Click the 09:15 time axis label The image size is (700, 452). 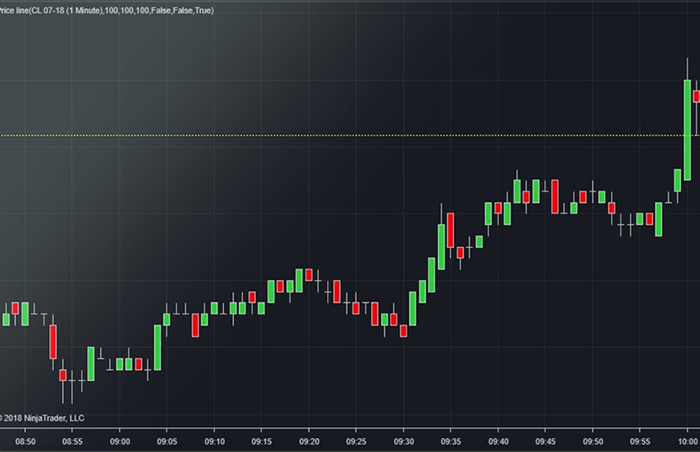(x=261, y=441)
